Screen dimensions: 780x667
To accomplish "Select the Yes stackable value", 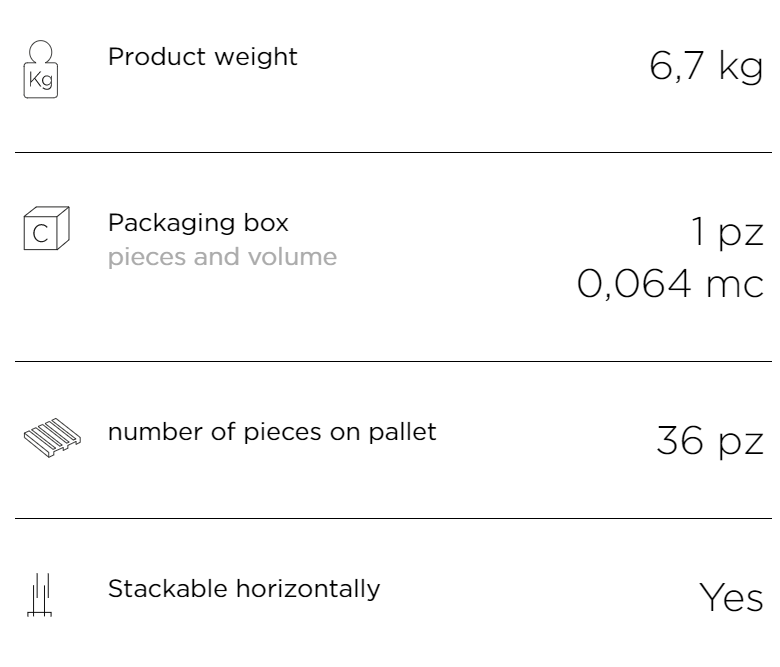I will 731,597.
